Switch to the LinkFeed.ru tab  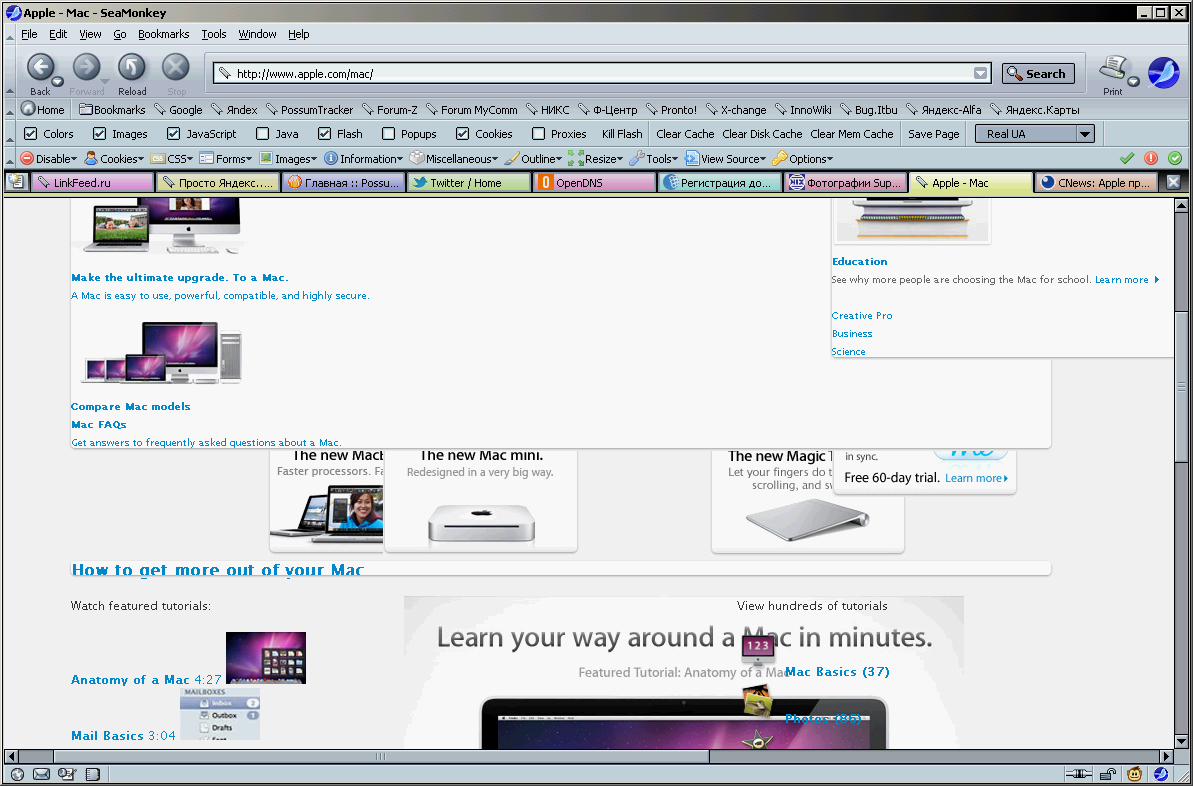92,183
